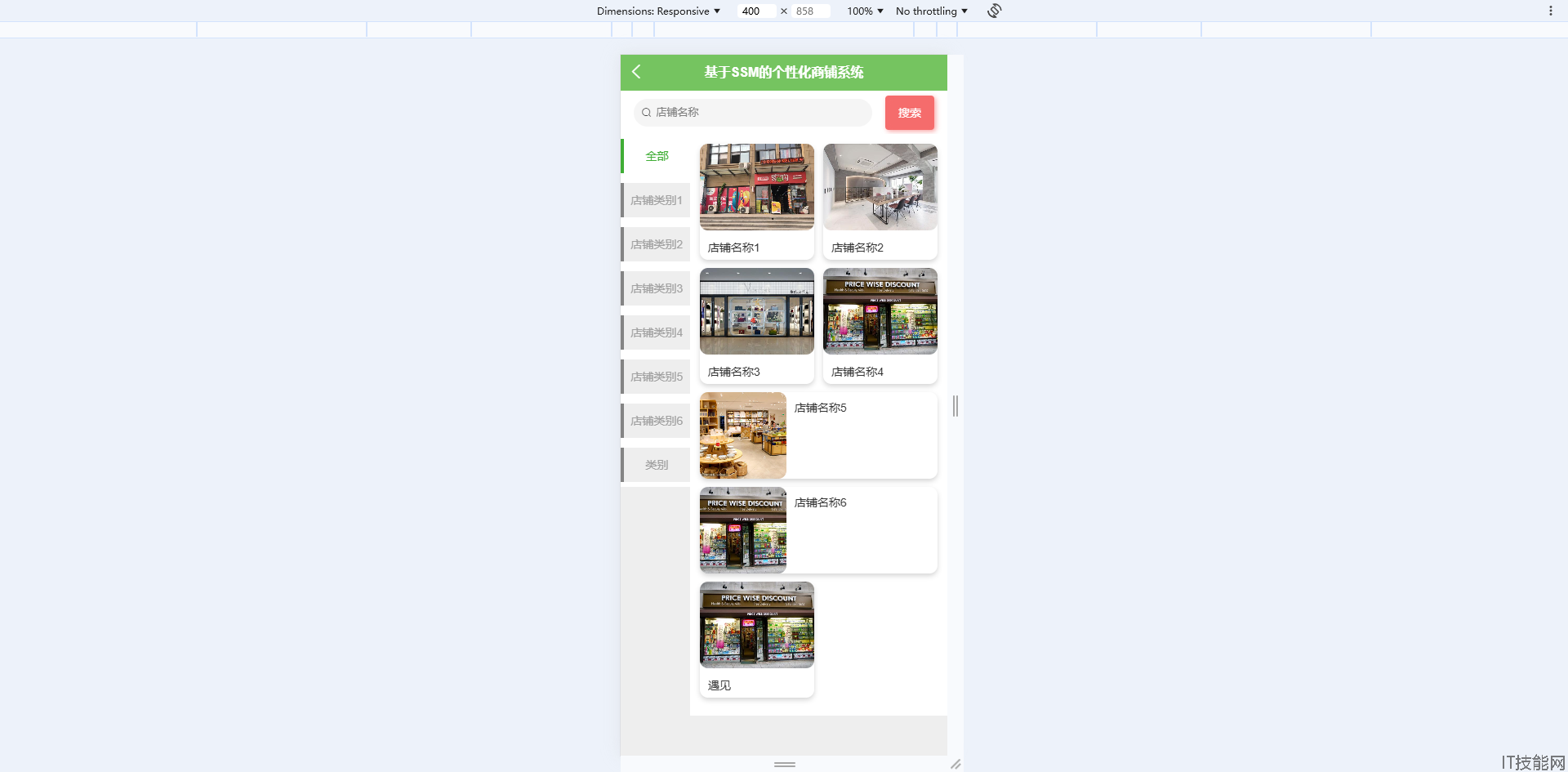Screen dimensions: 1568x772
Task: Select category 店铺类别2
Action: point(656,244)
